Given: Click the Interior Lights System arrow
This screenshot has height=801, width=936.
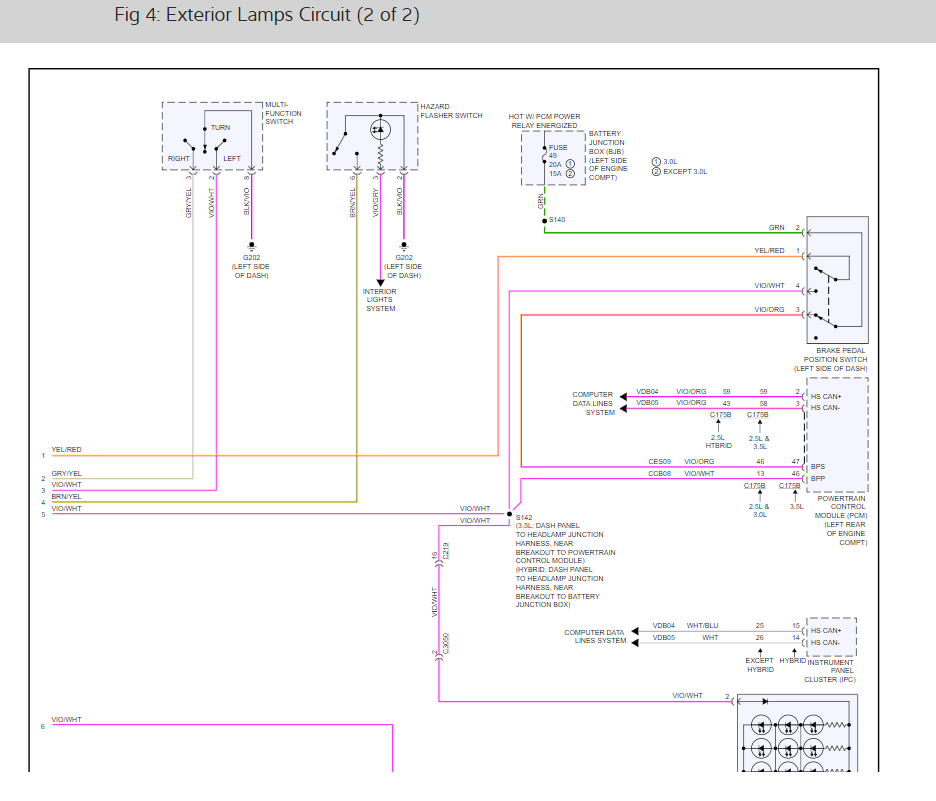Looking at the screenshot, I should coord(379,283).
